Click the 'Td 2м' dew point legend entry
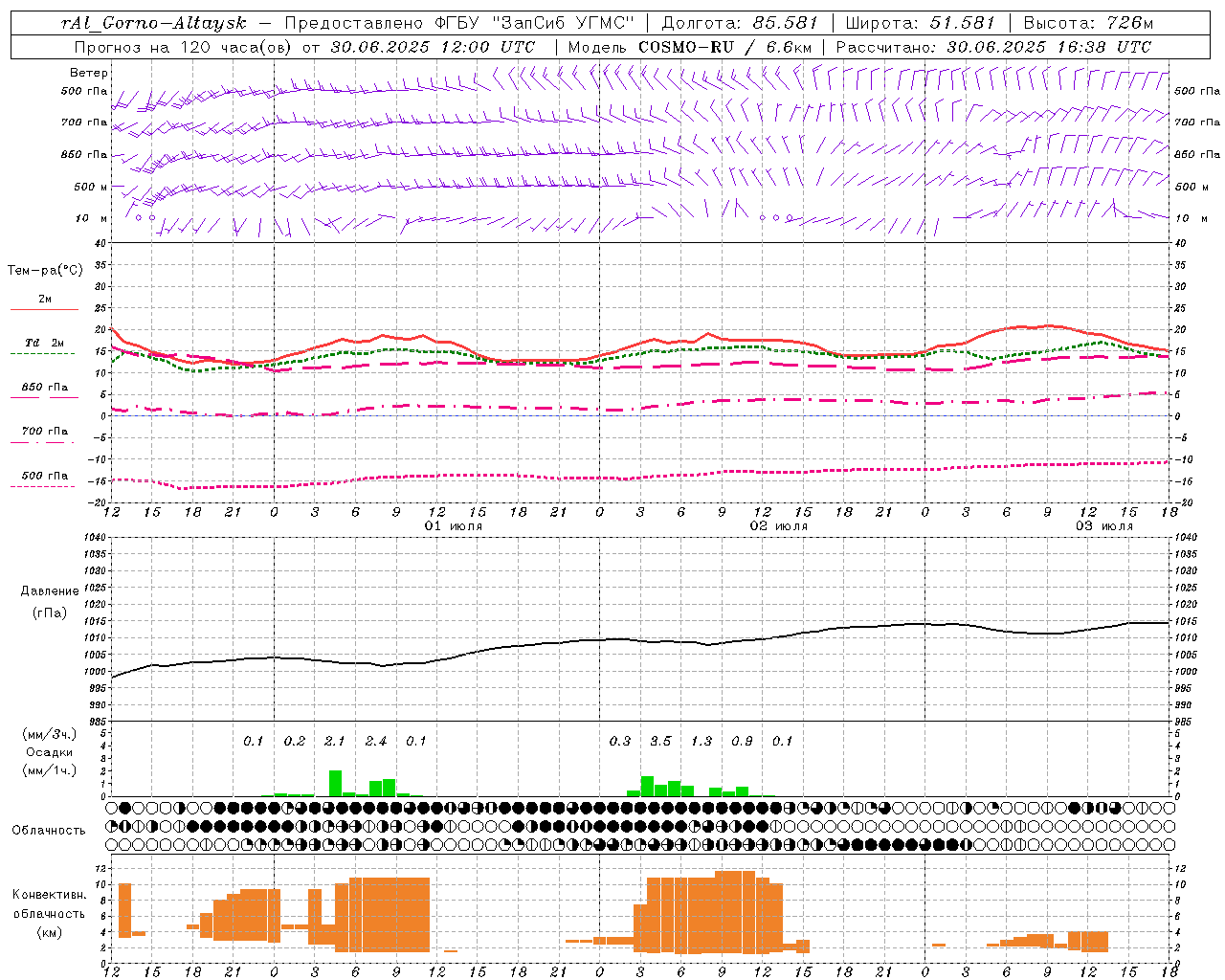This screenshot has width=1225, height=980. 45,343
